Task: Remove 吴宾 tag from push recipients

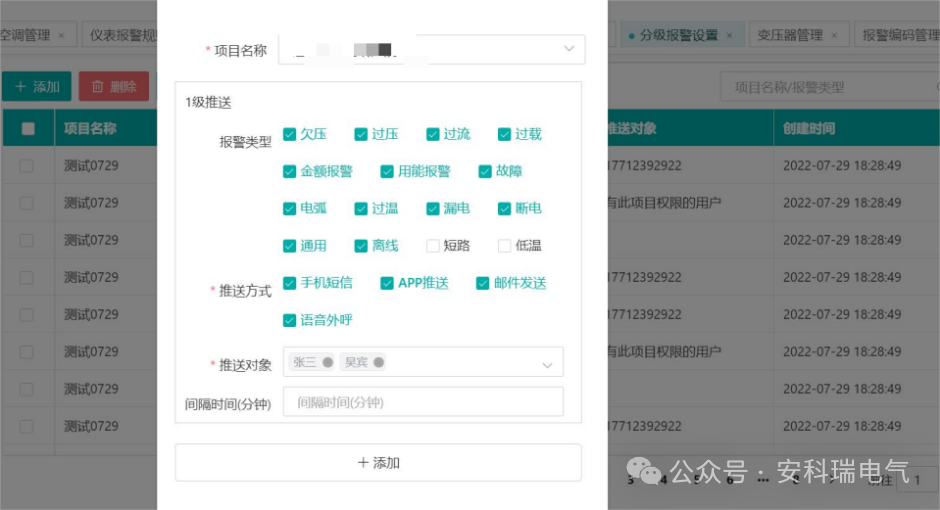Action: (x=378, y=362)
